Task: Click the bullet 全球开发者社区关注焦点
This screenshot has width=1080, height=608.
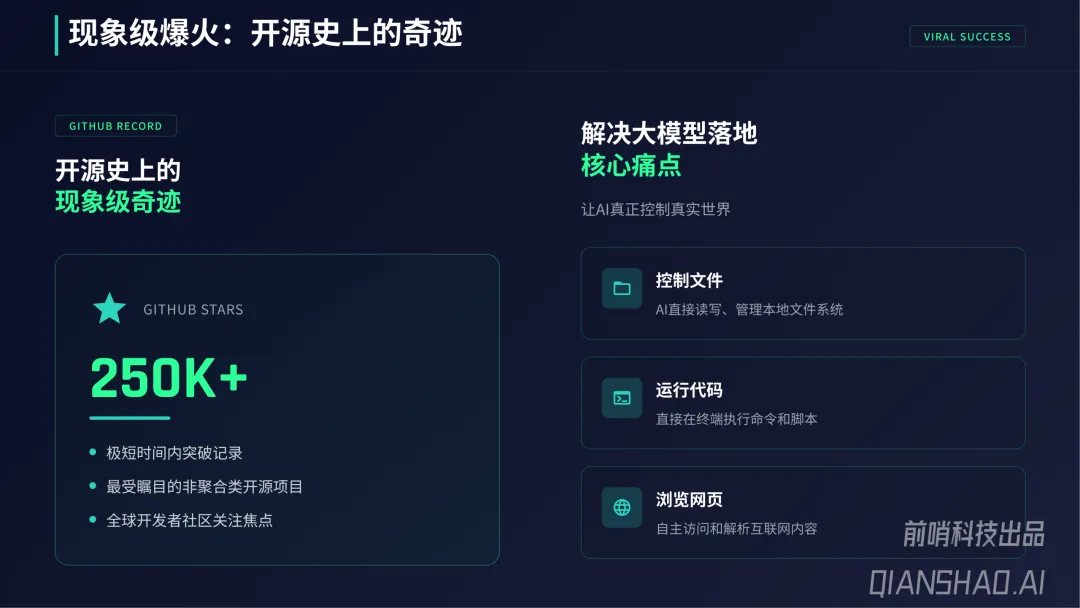Action: click(x=189, y=520)
